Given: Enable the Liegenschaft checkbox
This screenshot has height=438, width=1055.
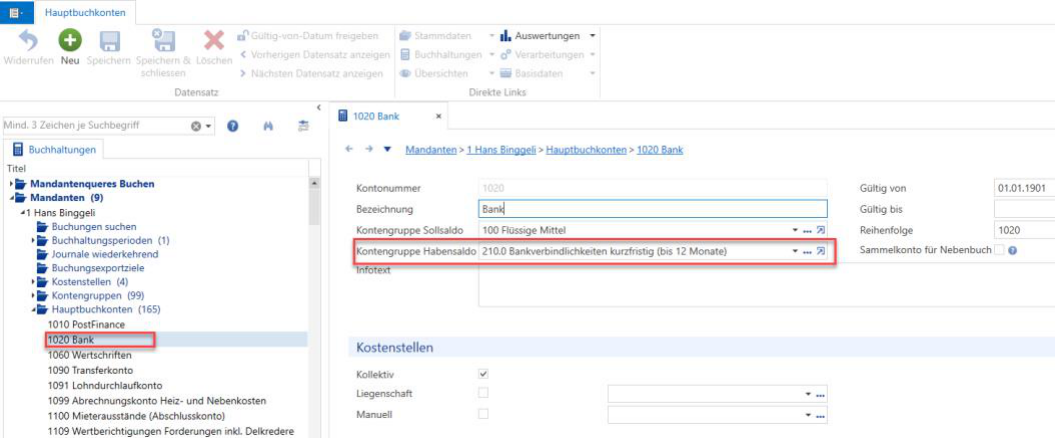Looking at the screenshot, I should (483, 392).
